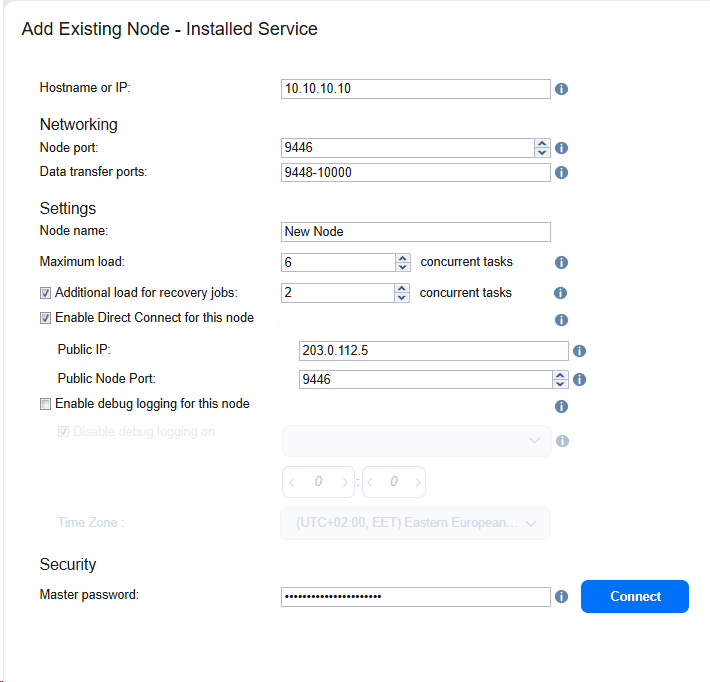Click info icon beside Node port

[561, 148]
